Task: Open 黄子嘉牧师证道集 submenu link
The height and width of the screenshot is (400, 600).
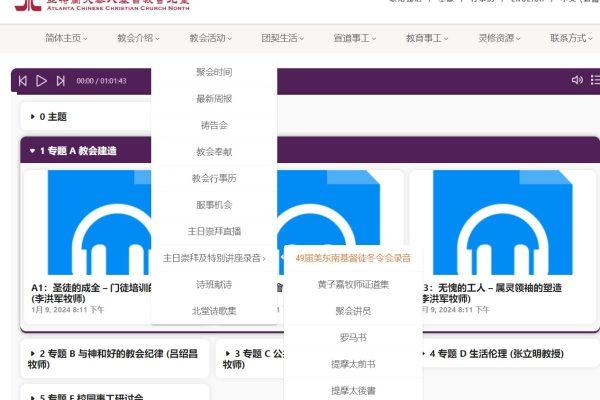Action: tap(353, 284)
